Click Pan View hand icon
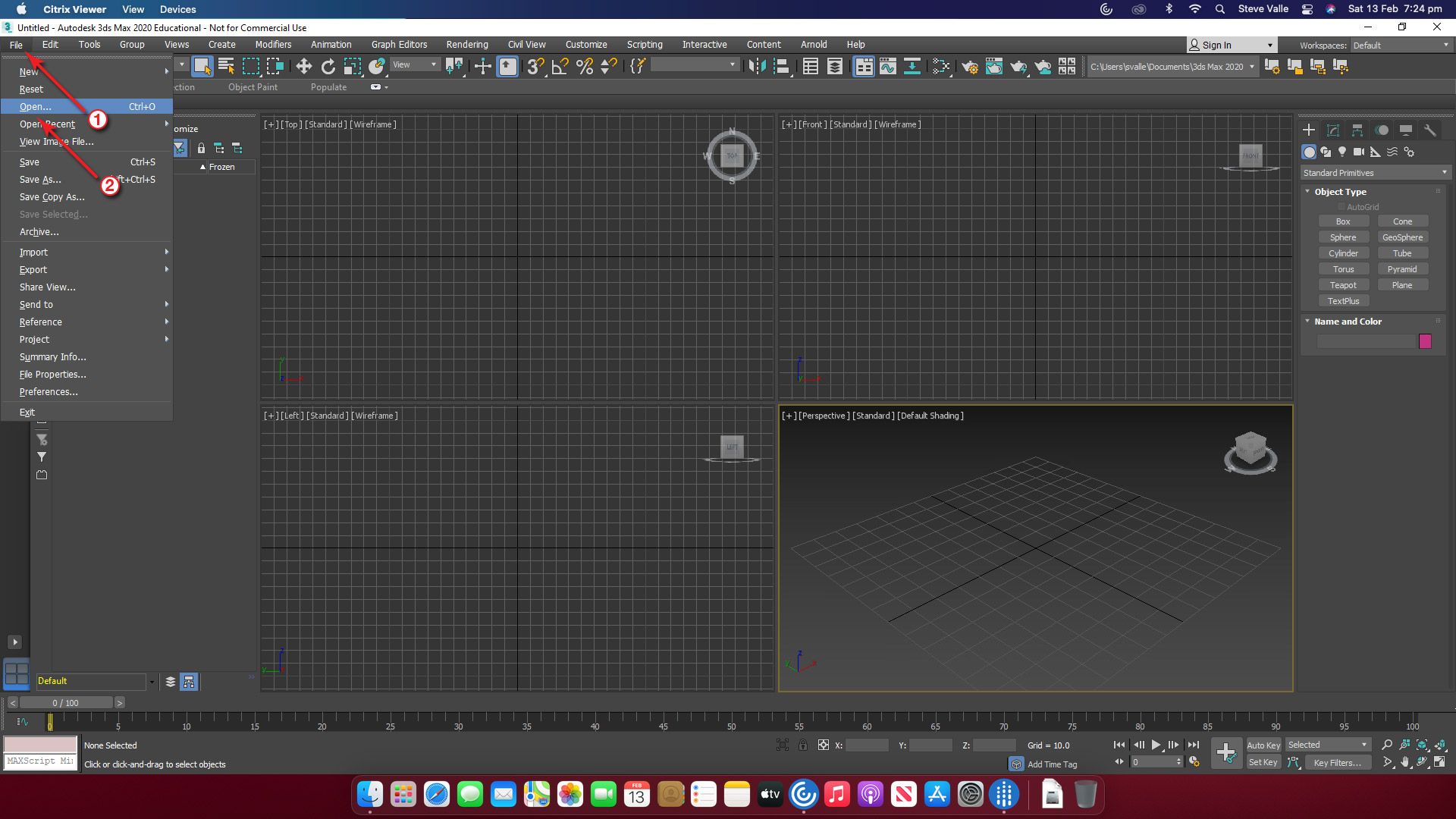 coord(1404,762)
